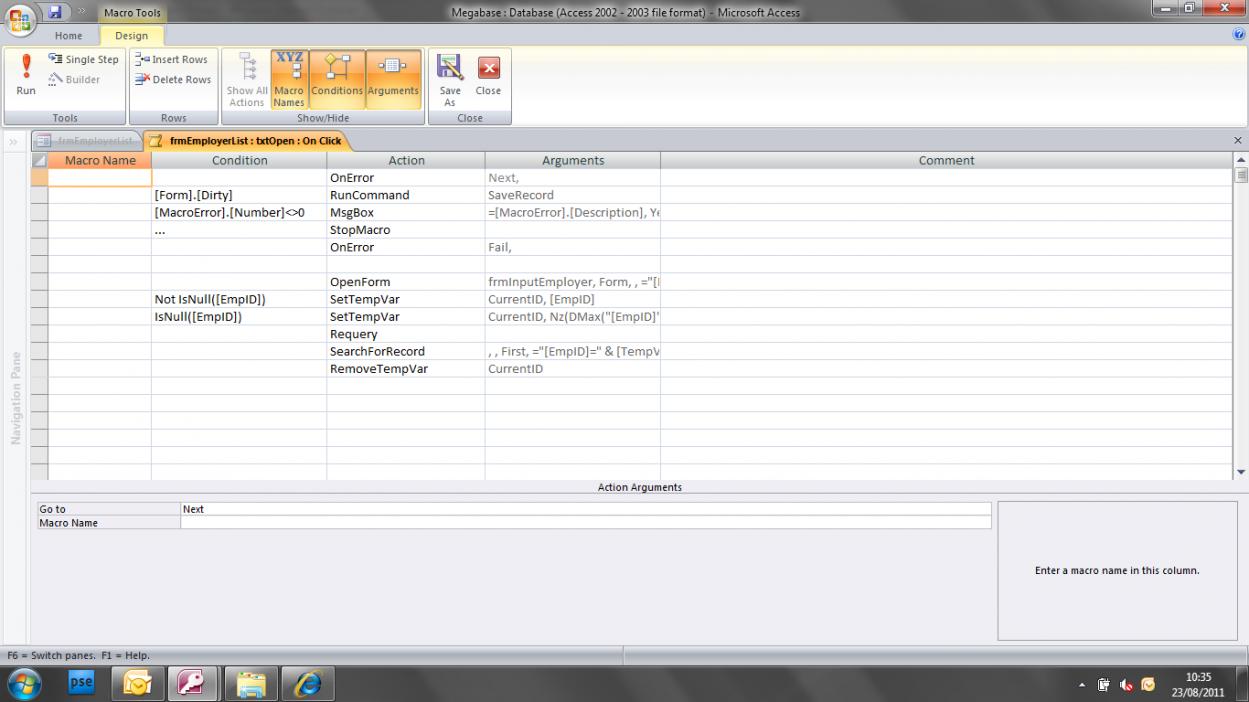1249x702 pixels.
Task: Click the Save As icon
Action: point(450,79)
